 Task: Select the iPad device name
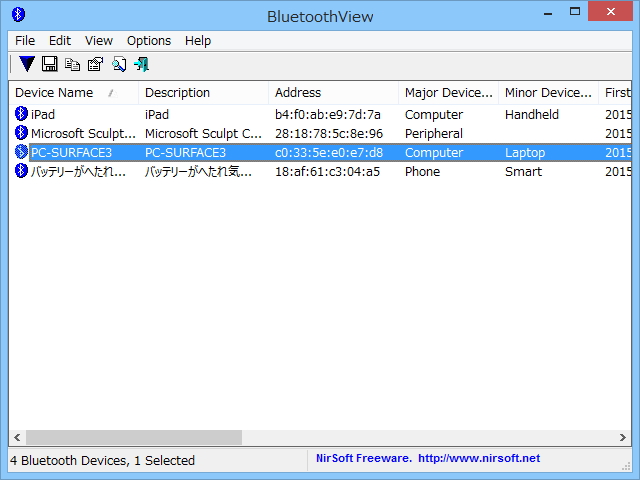43,114
